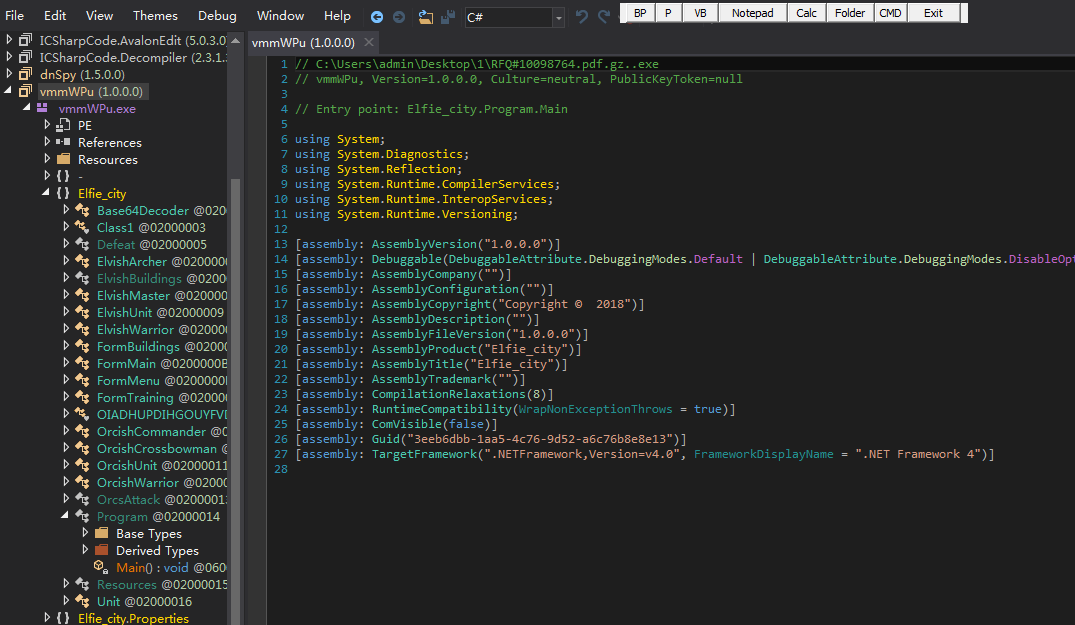Click the undo arrow icon
The width and height of the screenshot is (1075, 625).
[x=582, y=17]
